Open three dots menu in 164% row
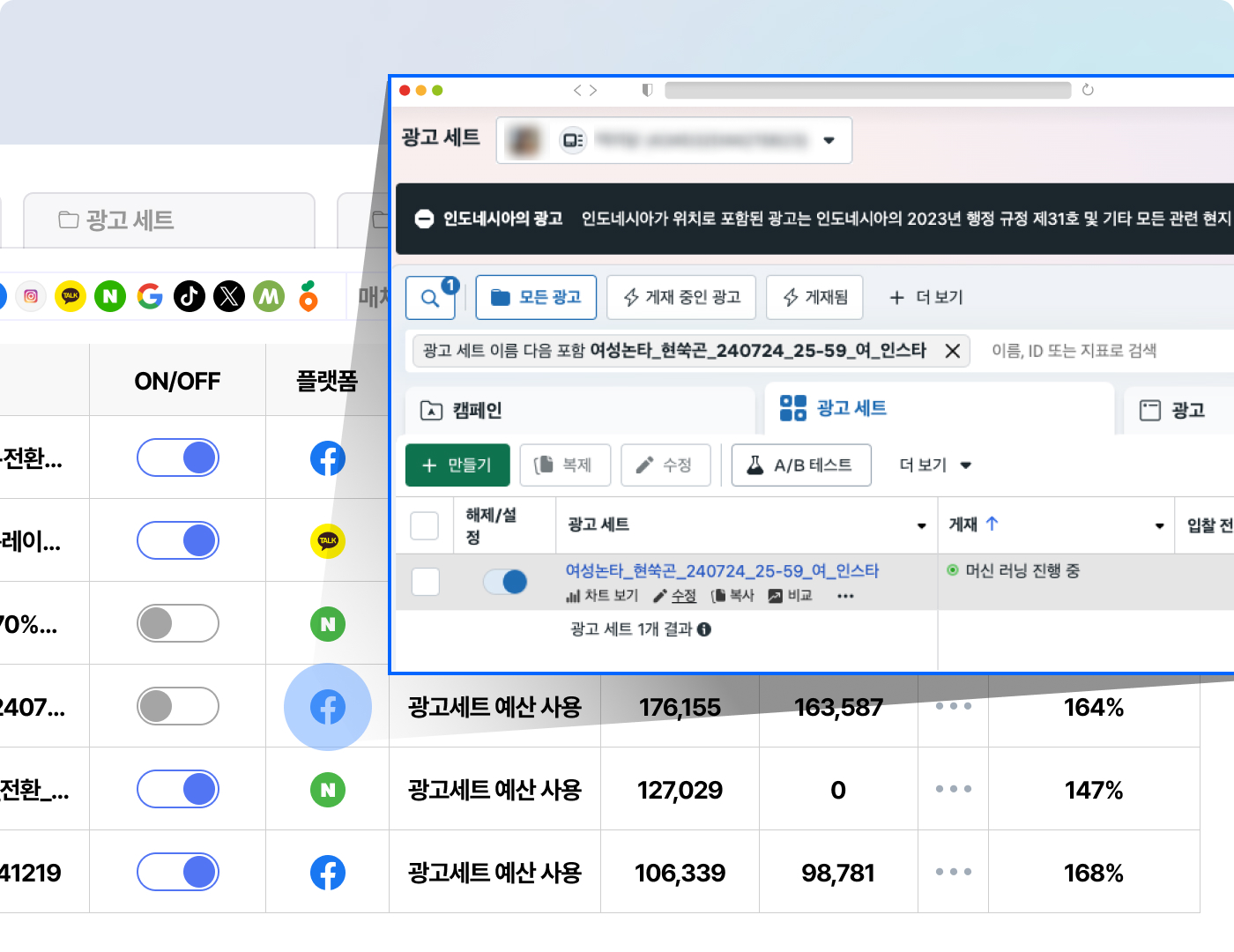Screen dimensions: 1234x952 [954, 706]
